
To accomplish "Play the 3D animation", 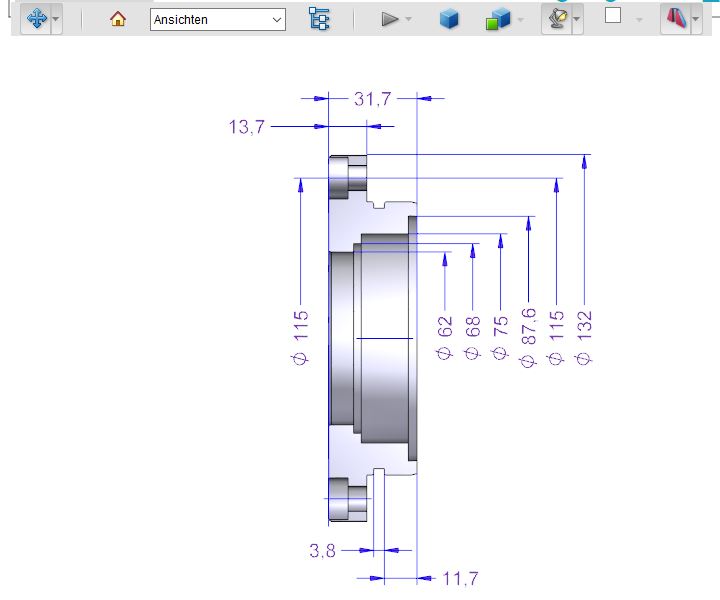I will pyautogui.click(x=389, y=19).
